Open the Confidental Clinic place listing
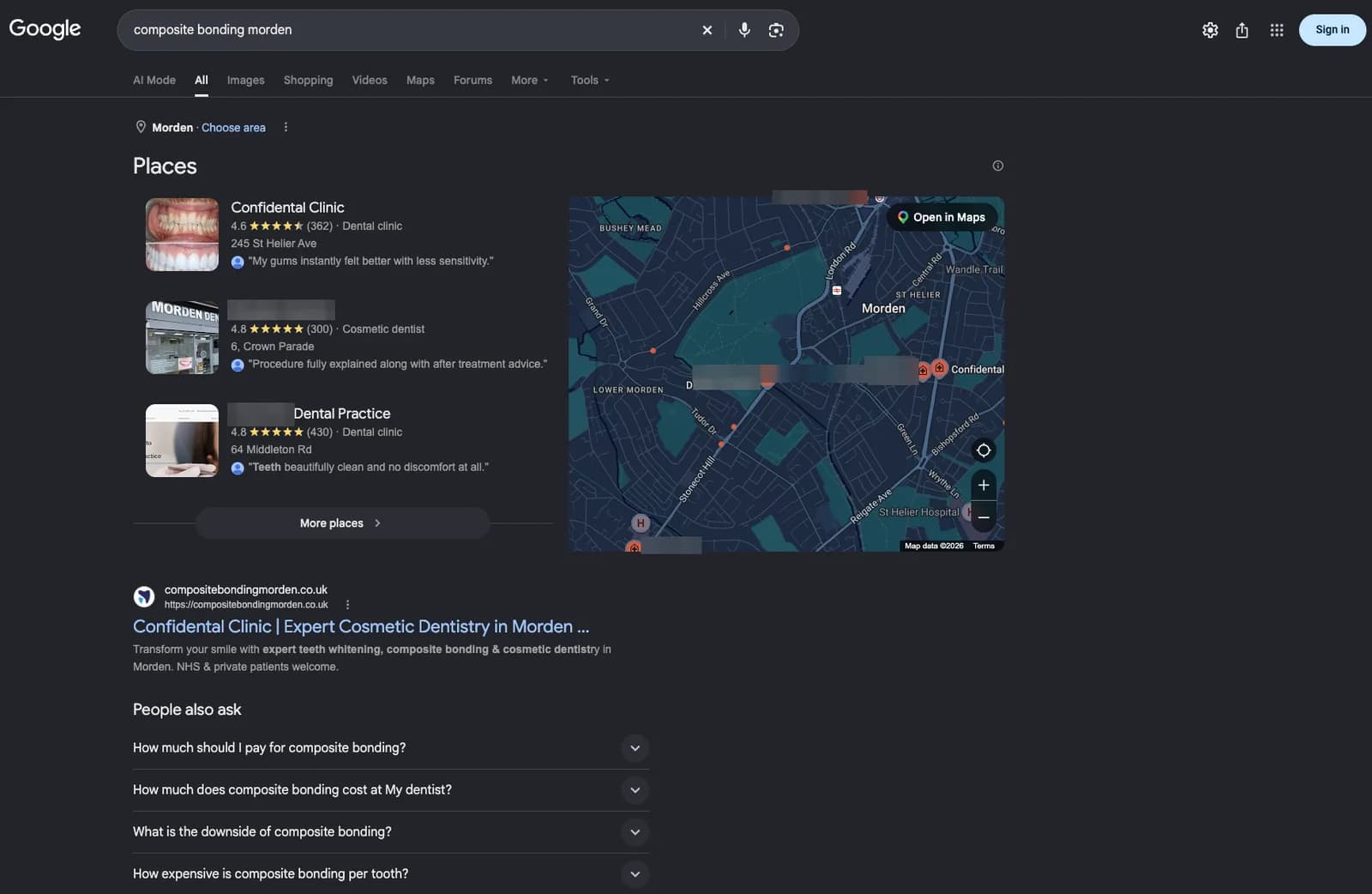The image size is (1372, 894). click(x=287, y=208)
